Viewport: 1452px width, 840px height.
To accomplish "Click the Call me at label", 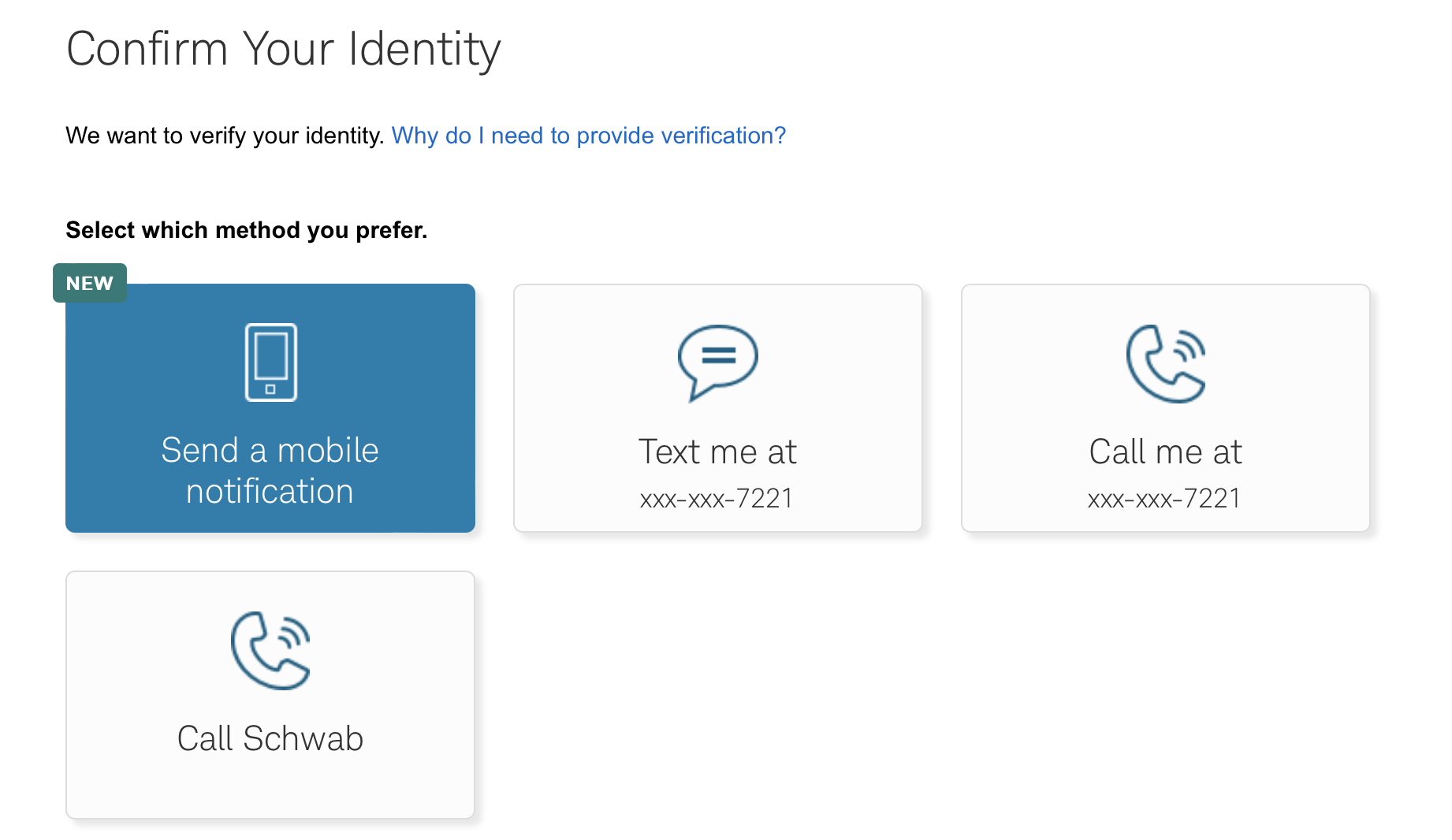I will (1165, 452).
